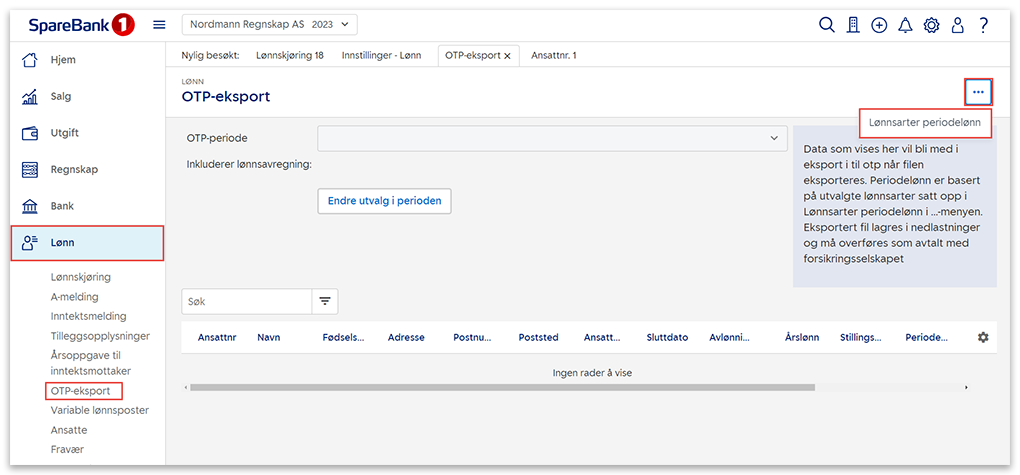
Task: Toggle the hamburger menu icon
Action: click(159, 25)
